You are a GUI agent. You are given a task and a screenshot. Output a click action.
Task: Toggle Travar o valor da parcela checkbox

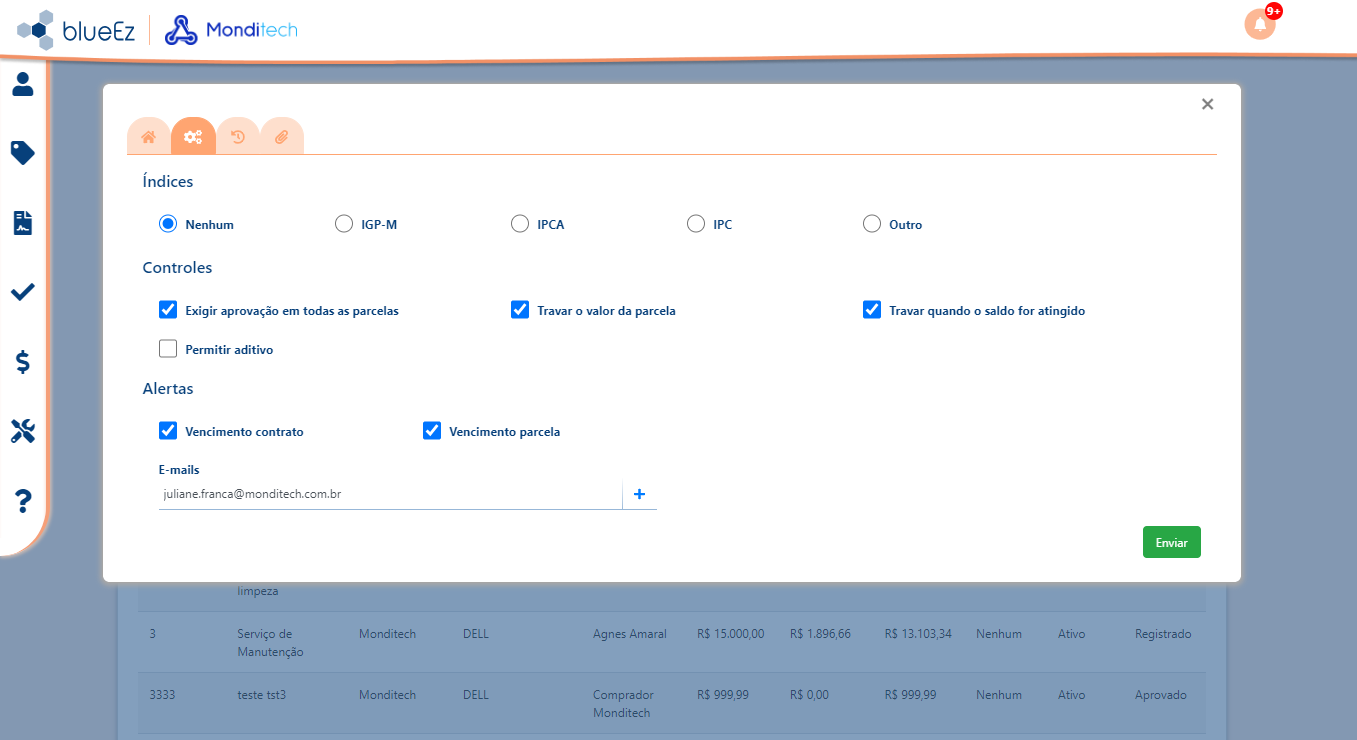(520, 310)
